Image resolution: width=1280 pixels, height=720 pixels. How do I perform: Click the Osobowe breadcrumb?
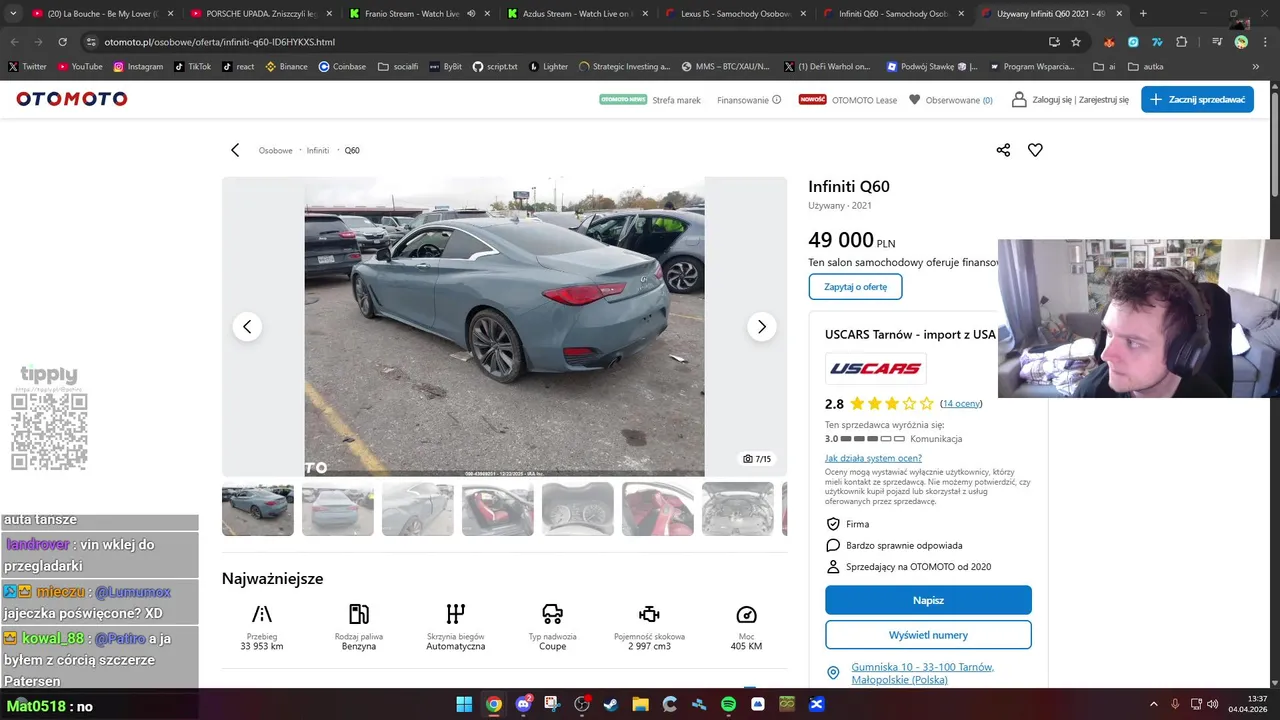(x=276, y=150)
